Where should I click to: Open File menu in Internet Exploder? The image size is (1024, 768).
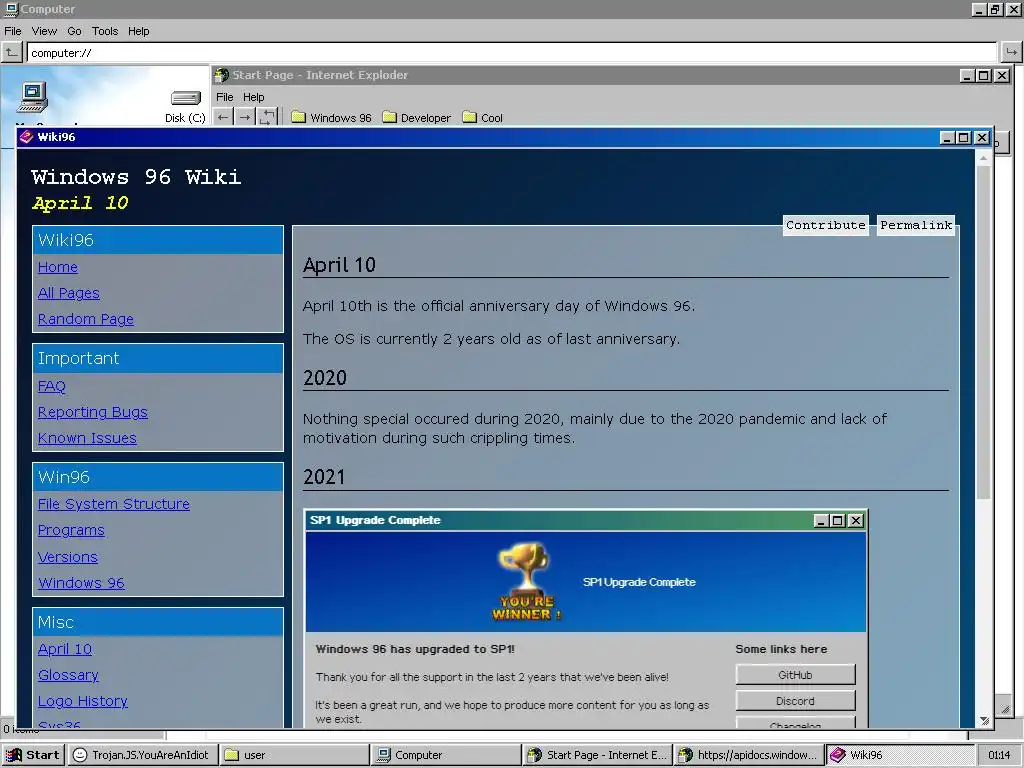pyautogui.click(x=225, y=97)
